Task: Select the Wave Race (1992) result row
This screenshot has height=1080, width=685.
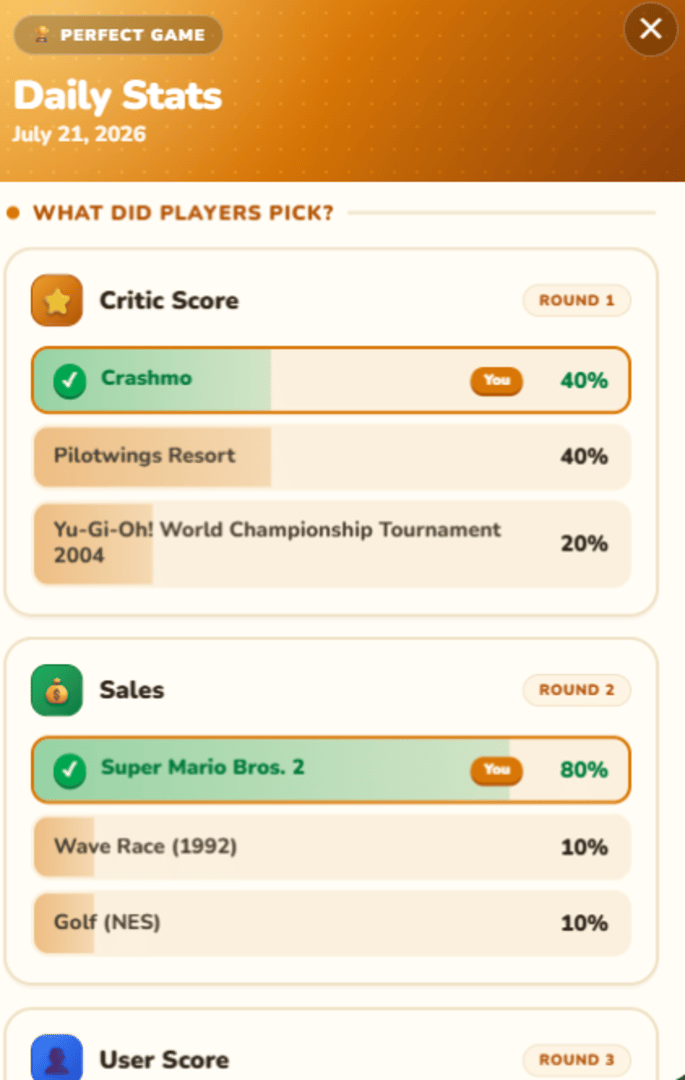Action: click(x=331, y=847)
